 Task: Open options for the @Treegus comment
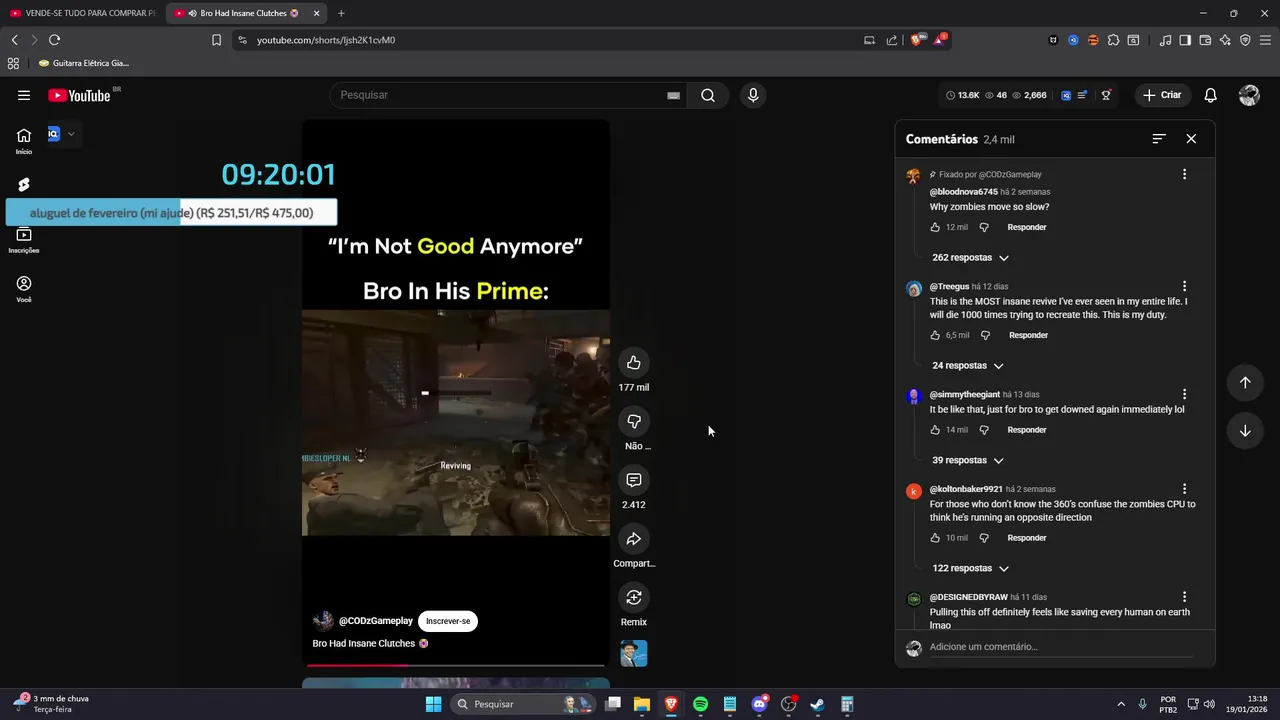[x=1185, y=286]
